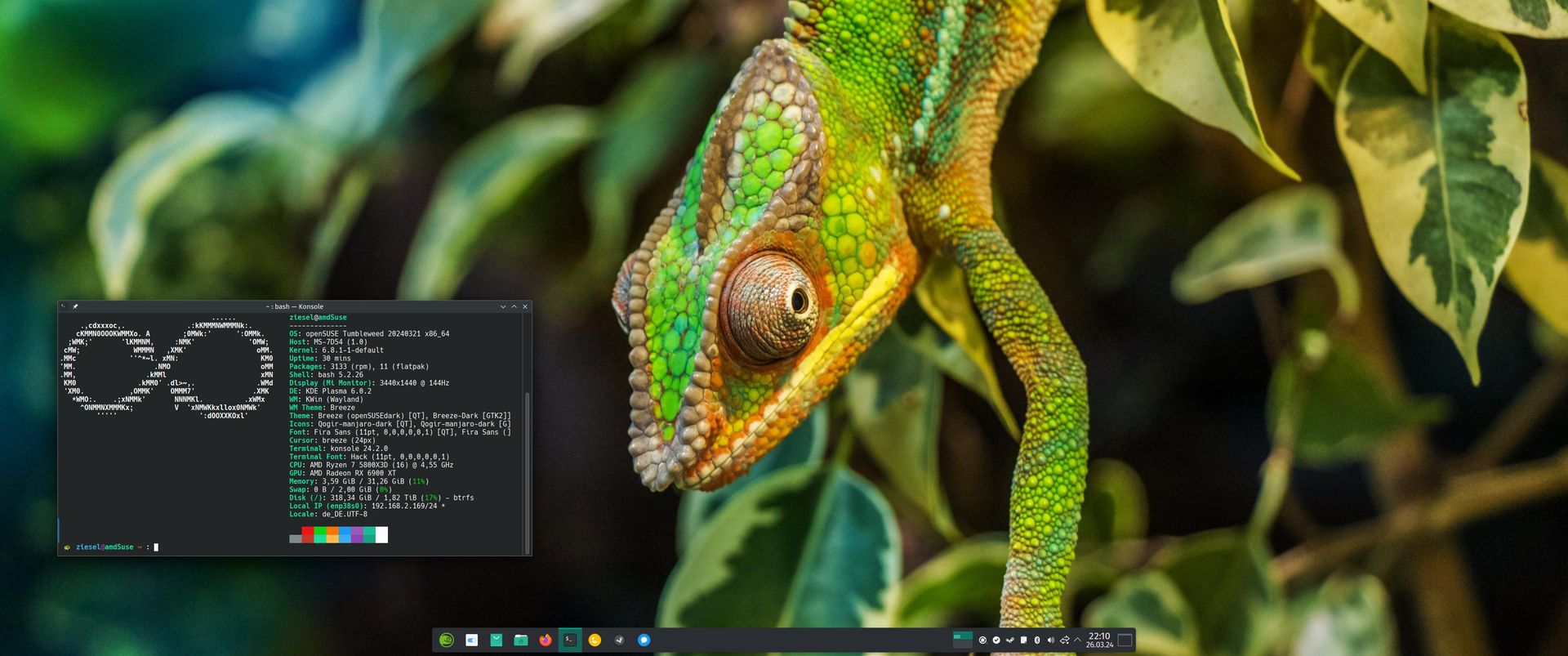This screenshot has width=1568, height=656.
Task: Pin Konsole window on all desktops
Action: [x=75, y=307]
